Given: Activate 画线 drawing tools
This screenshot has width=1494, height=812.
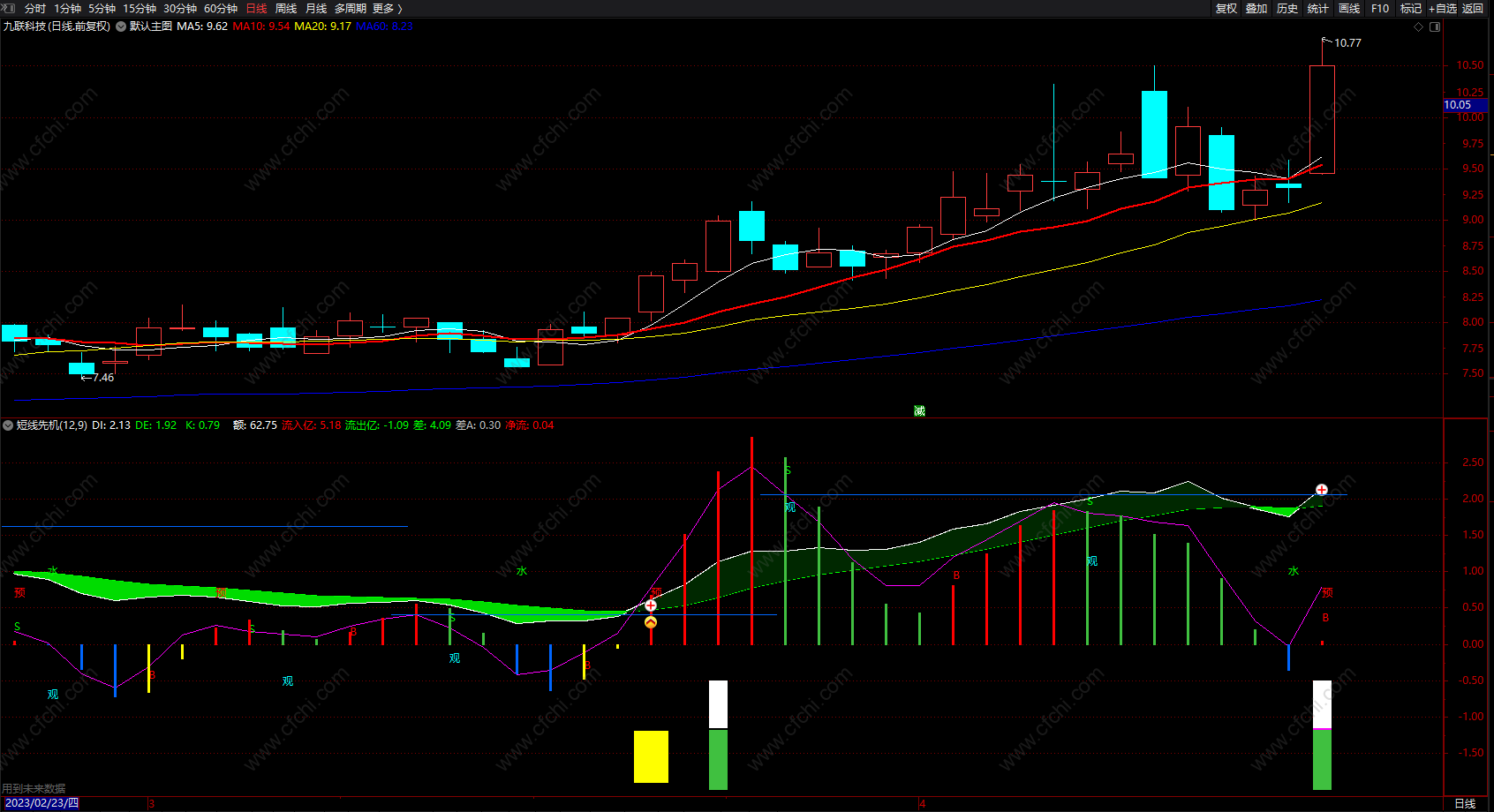Looking at the screenshot, I should (x=1349, y=8).
